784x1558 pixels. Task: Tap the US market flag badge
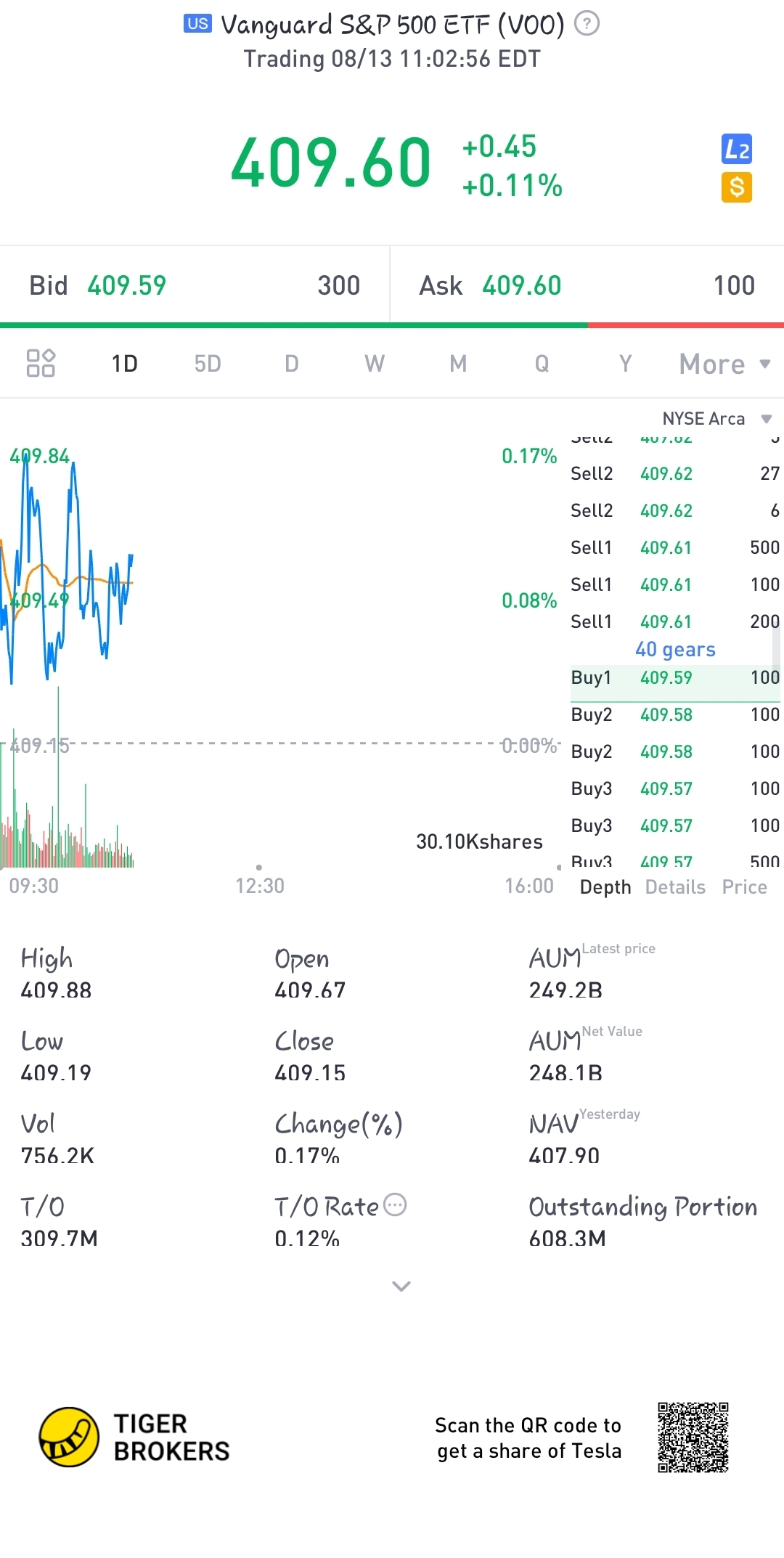197,24
